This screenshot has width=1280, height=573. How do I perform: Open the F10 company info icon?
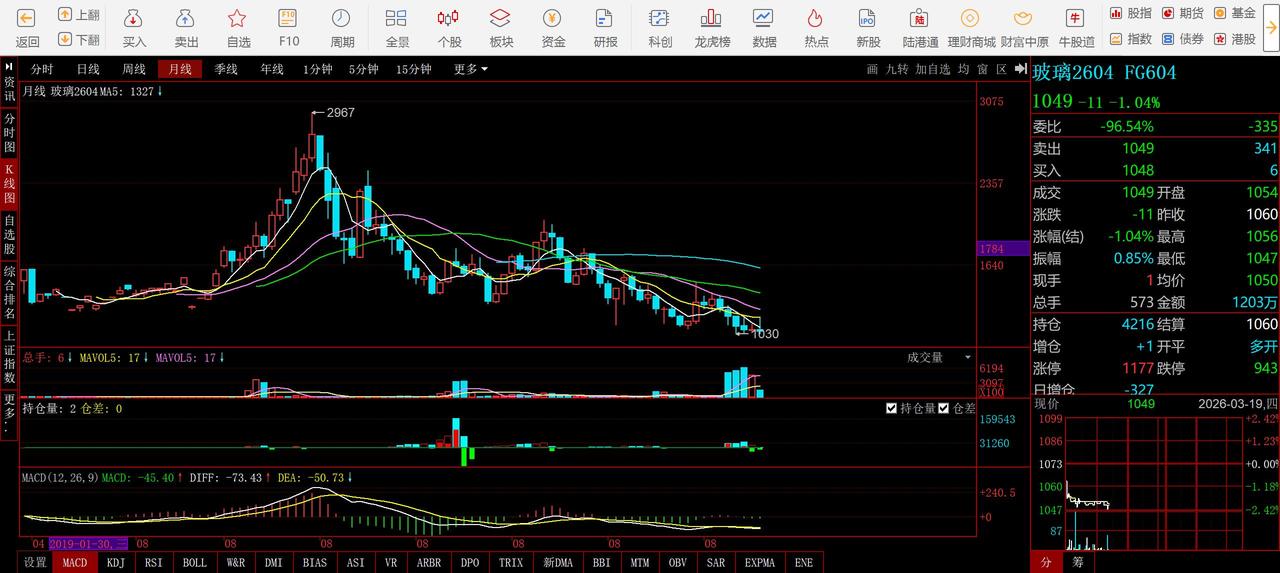pyautogui.click(x=289, y=18)
